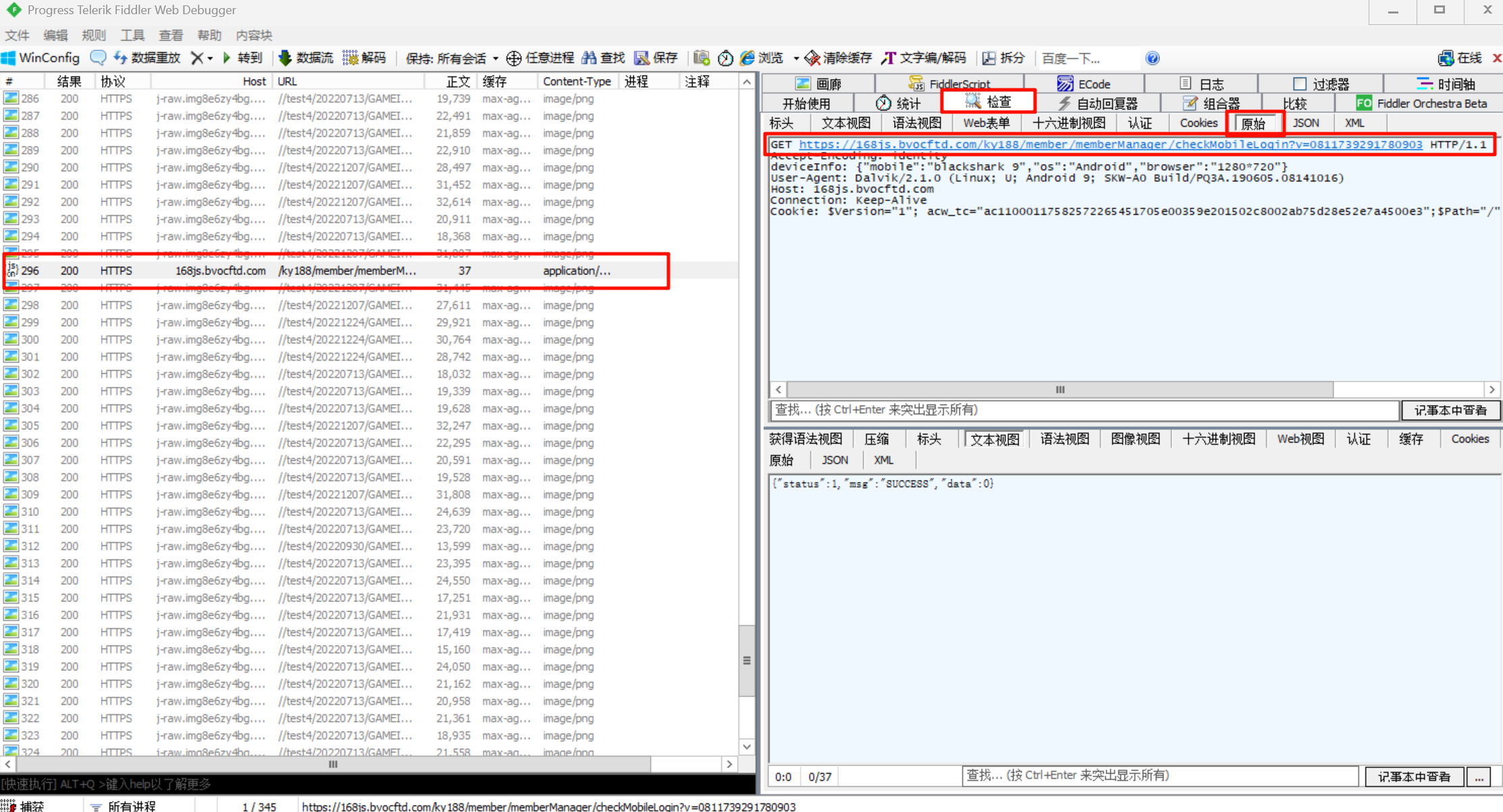Open the 规则 menu

tap(93, 35)
